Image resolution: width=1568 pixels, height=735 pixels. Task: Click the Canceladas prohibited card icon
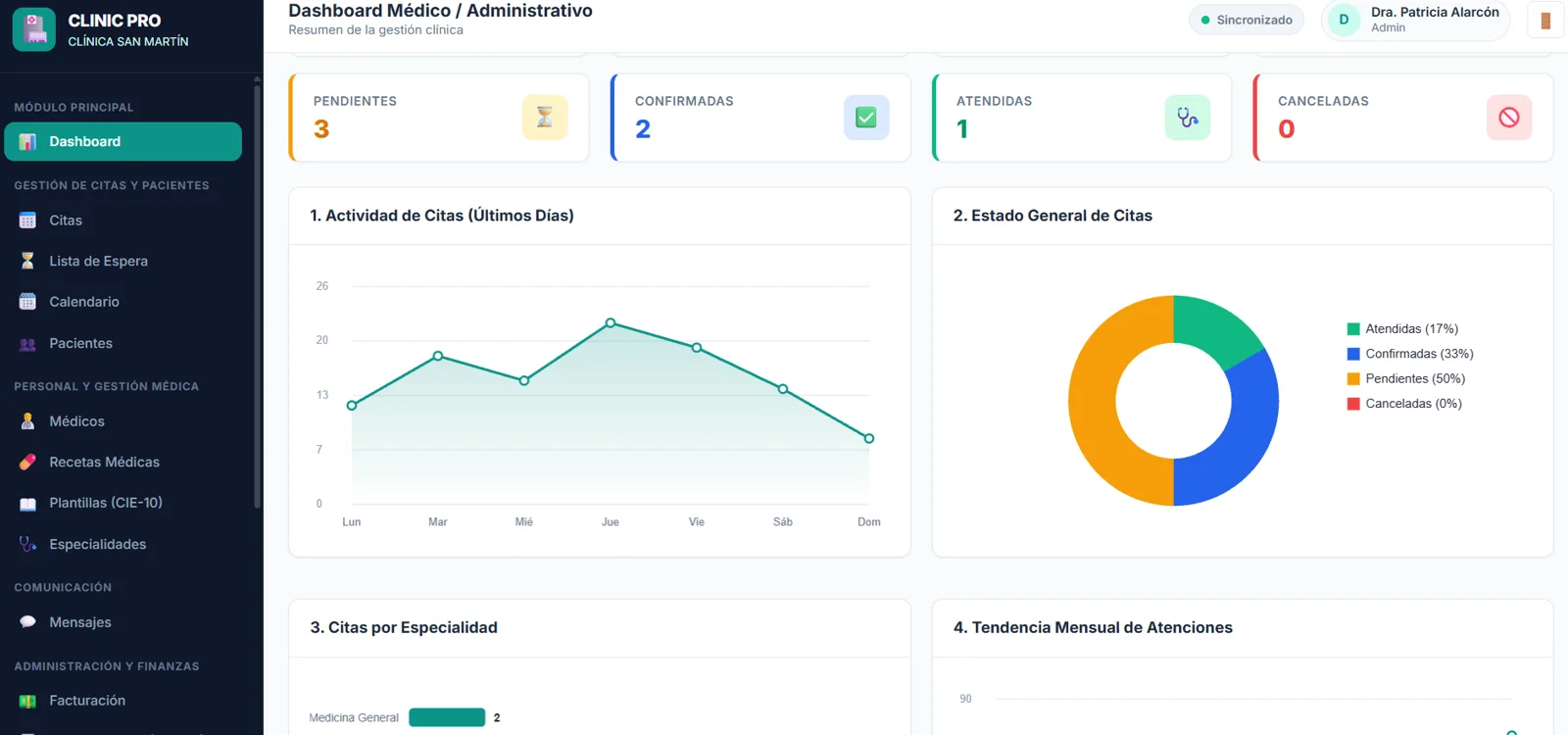[x=1509, y=118]
